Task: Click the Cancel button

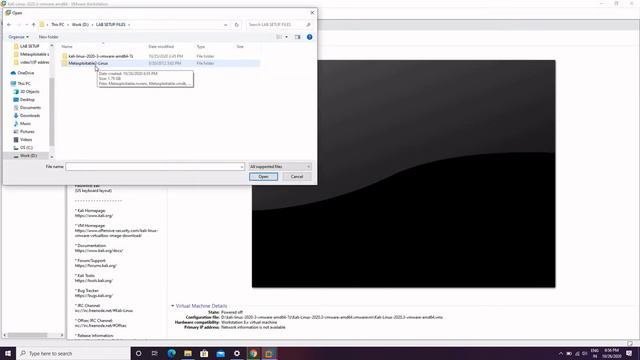Action: pos(297,177)
